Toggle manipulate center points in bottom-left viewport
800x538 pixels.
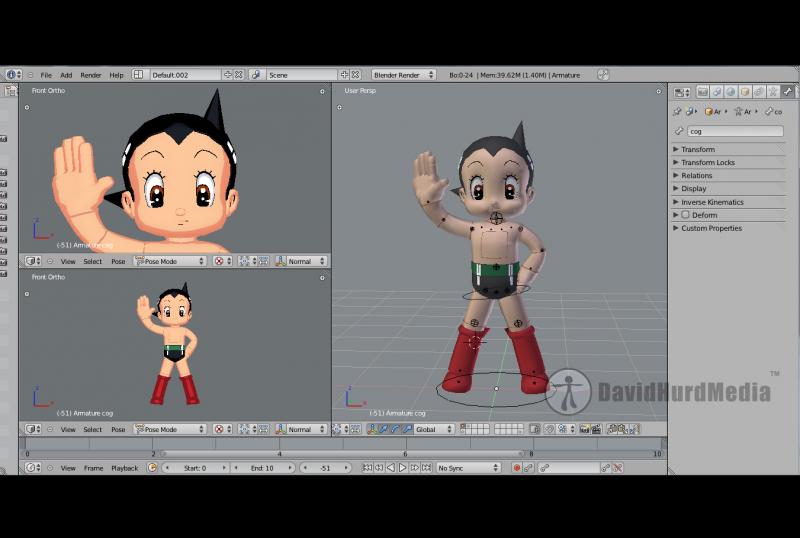pyautogui.click(x=263, y=429)
